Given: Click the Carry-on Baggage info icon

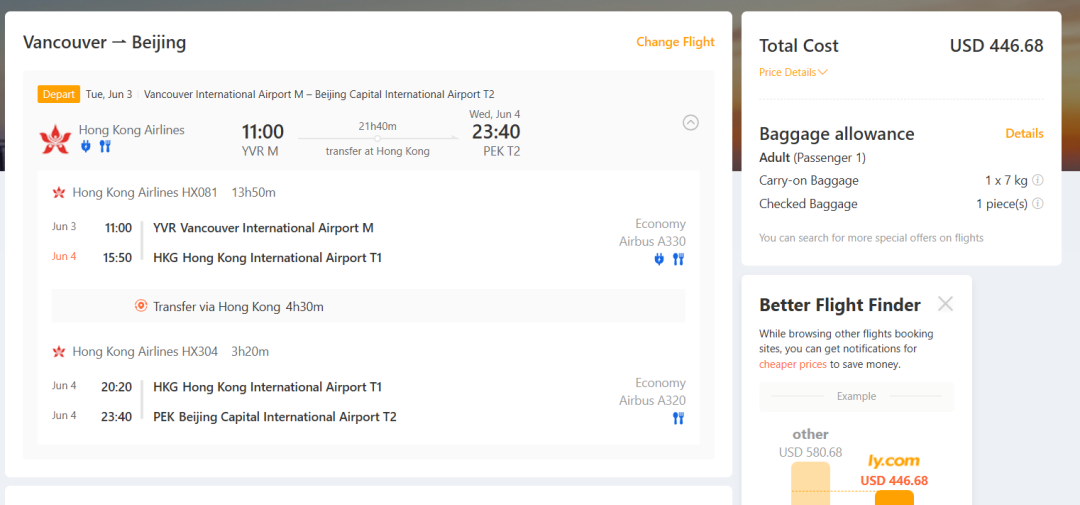Looking at the screenshot, I should 1037,181.
